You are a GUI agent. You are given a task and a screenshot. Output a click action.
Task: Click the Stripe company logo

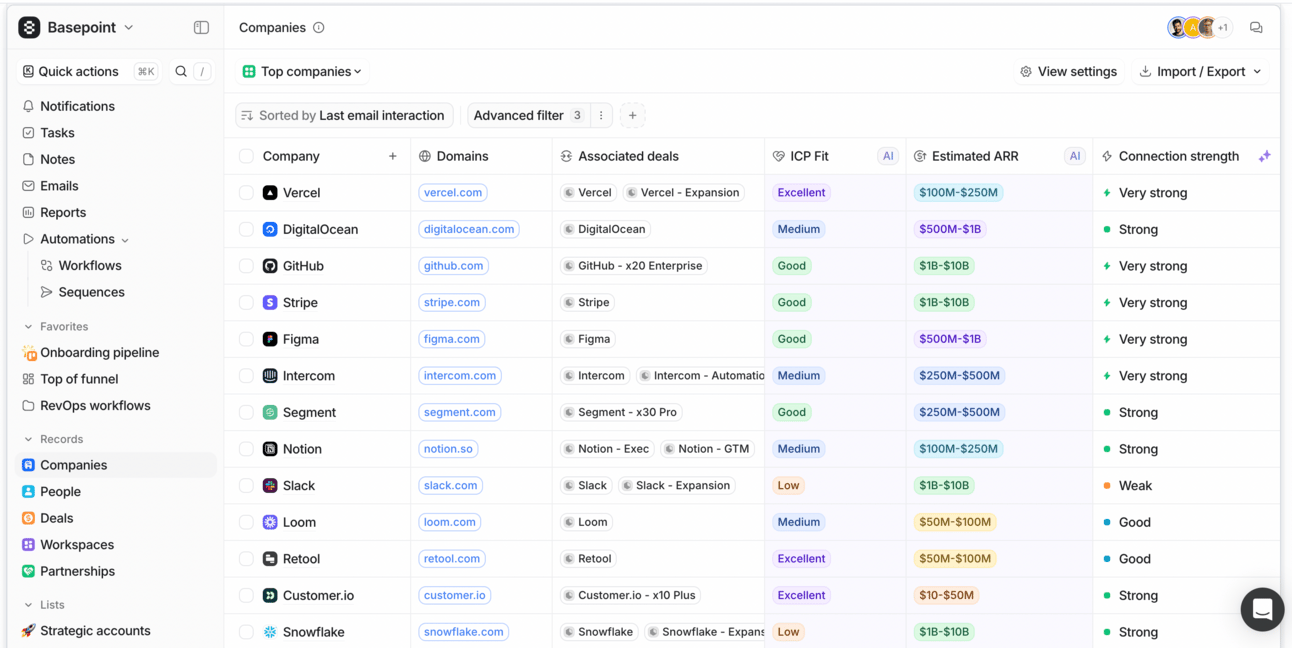(x=270, y=302)
